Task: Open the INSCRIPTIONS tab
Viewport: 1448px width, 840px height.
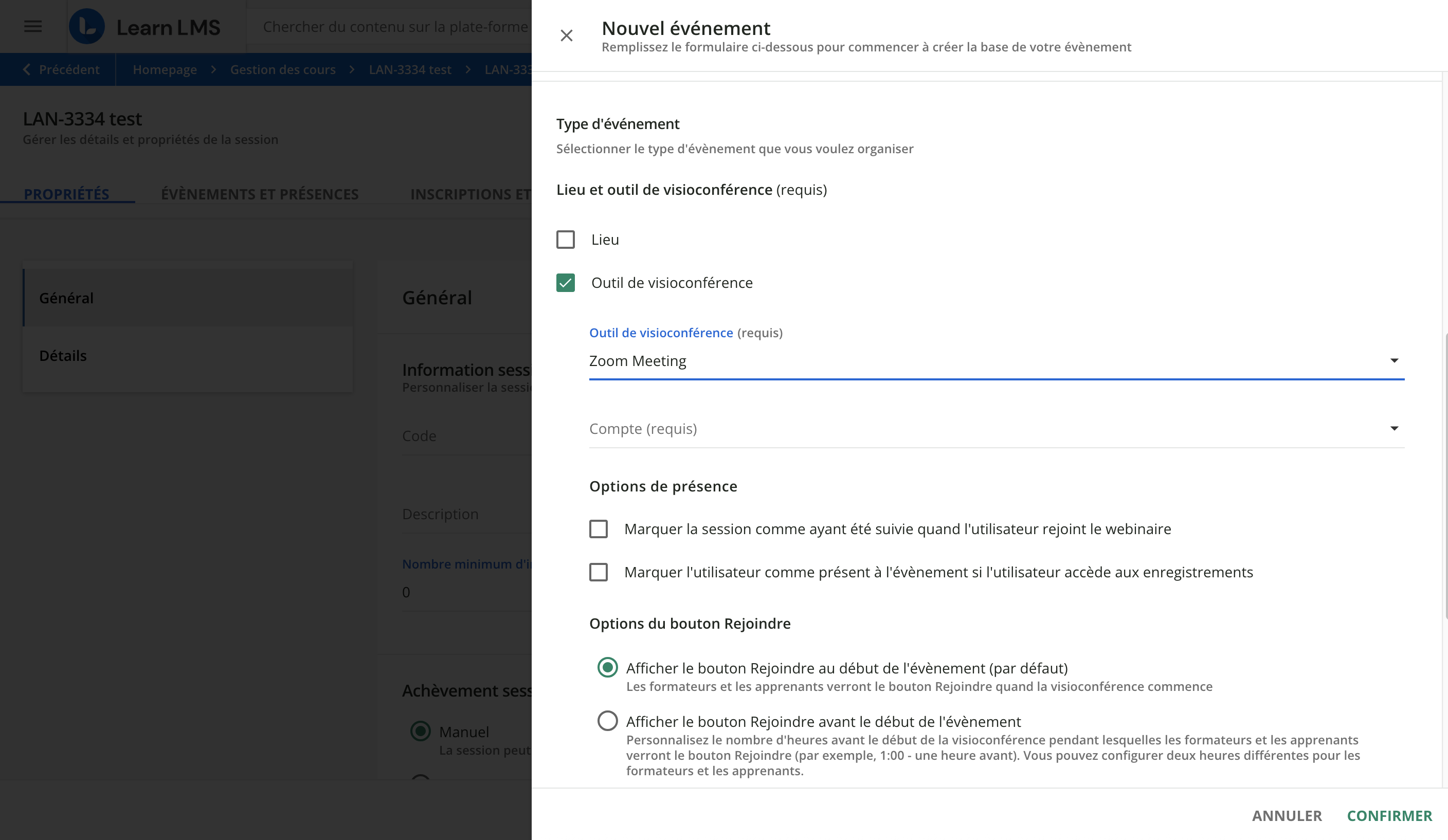Action: click(x=470, y=194)
